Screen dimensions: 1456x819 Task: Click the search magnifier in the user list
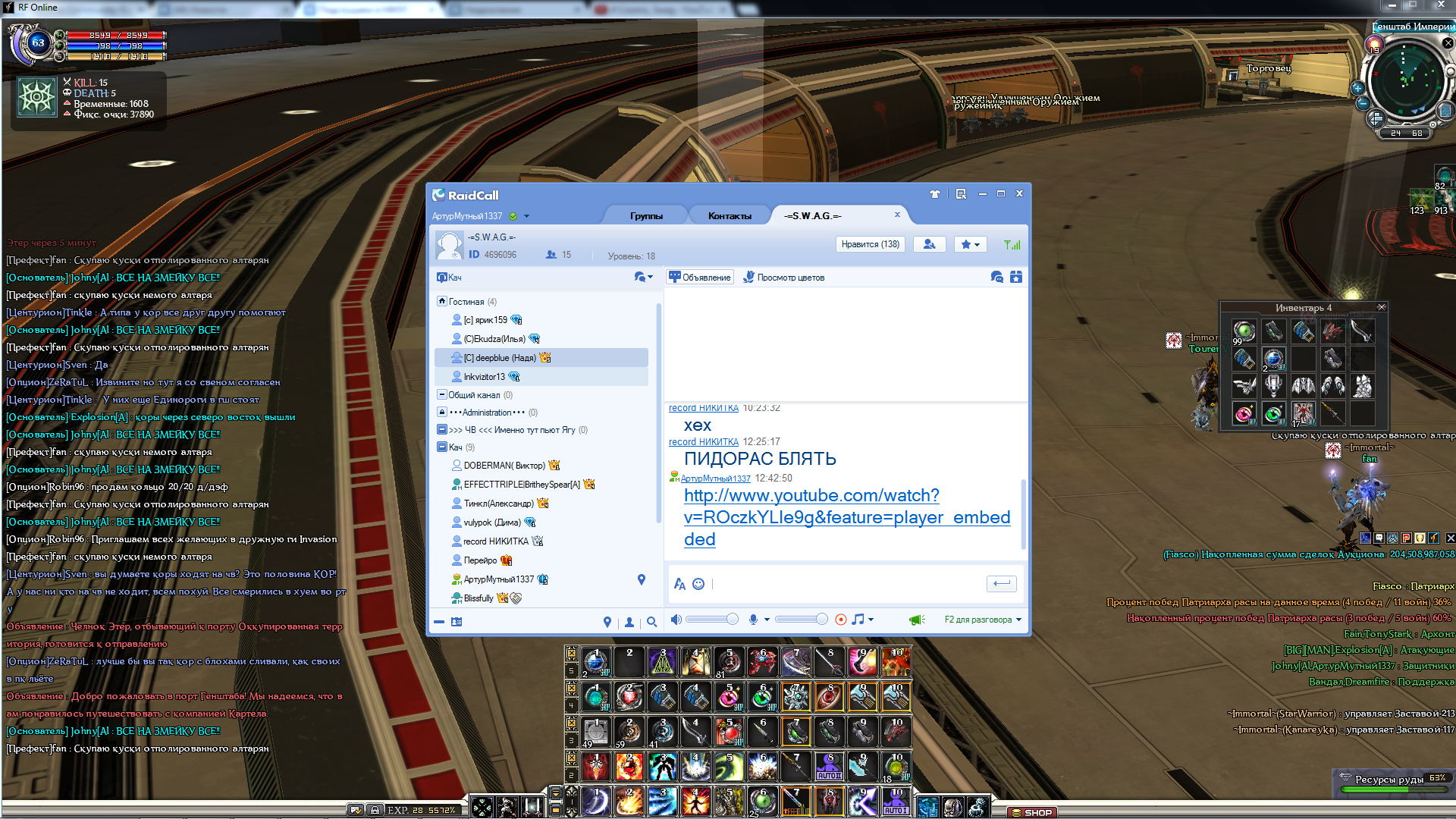[x=651, y=623]
